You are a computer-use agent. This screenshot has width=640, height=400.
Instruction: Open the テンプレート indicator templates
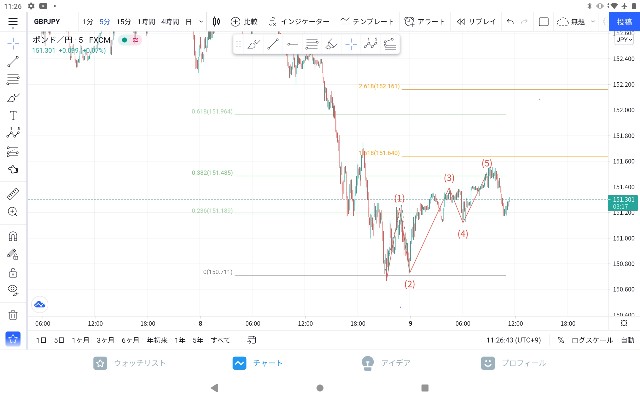[x=367, y=22]
